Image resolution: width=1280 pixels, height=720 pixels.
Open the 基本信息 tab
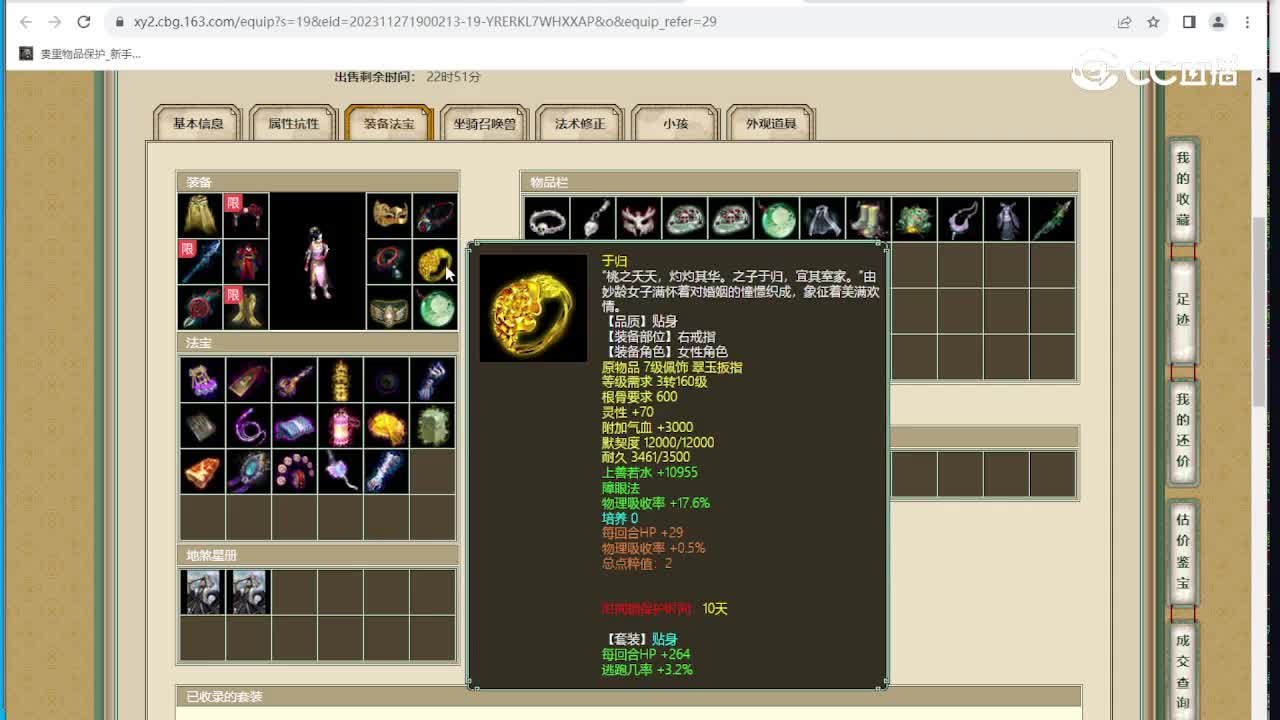(198, 124)
